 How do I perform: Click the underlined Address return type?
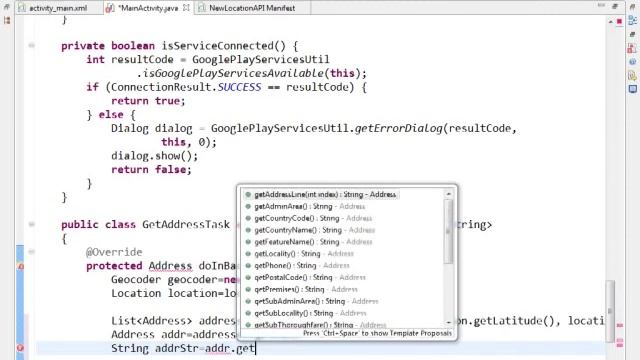point(170,266)
